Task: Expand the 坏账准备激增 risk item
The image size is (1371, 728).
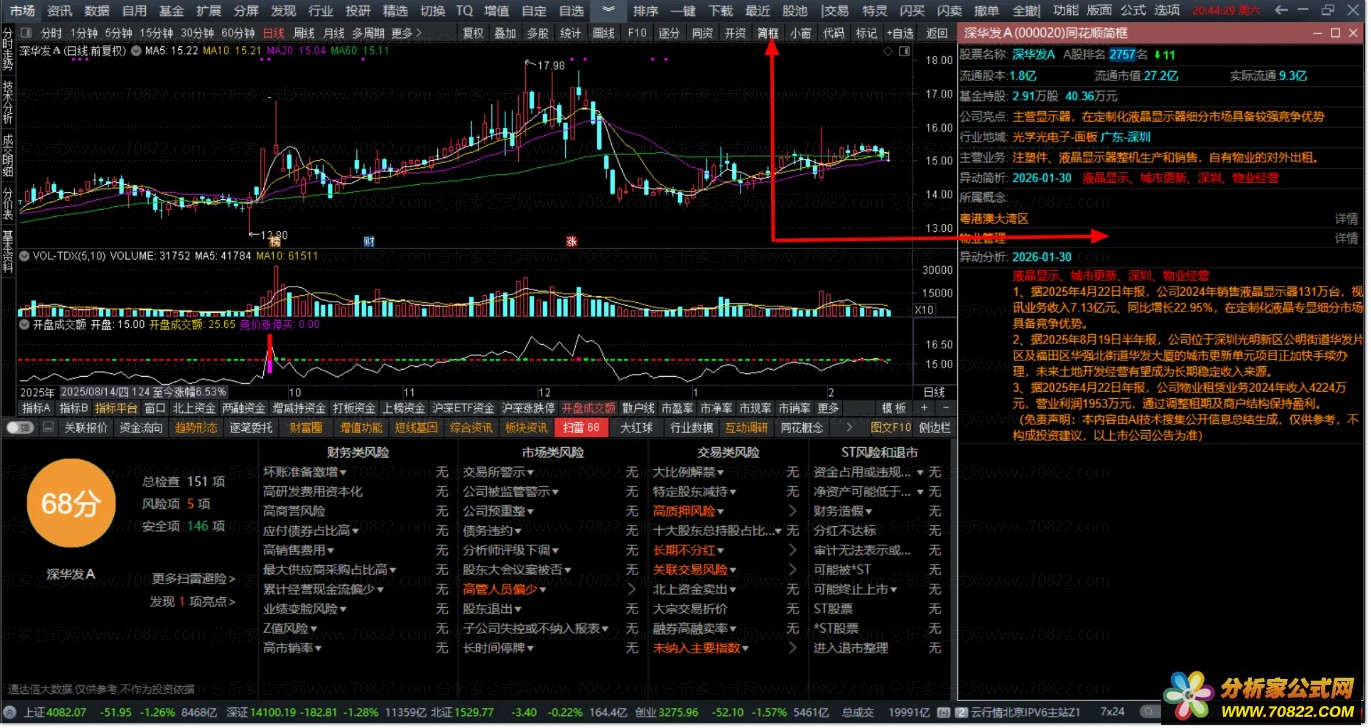Action: pyautogui.click(x=305, y=472)
